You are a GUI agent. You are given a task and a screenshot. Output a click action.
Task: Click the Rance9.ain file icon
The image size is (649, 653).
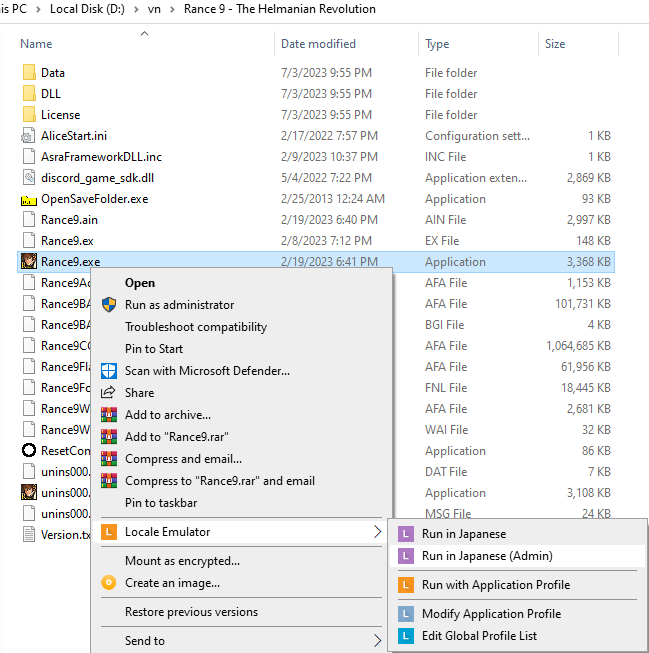click(29, 219)
